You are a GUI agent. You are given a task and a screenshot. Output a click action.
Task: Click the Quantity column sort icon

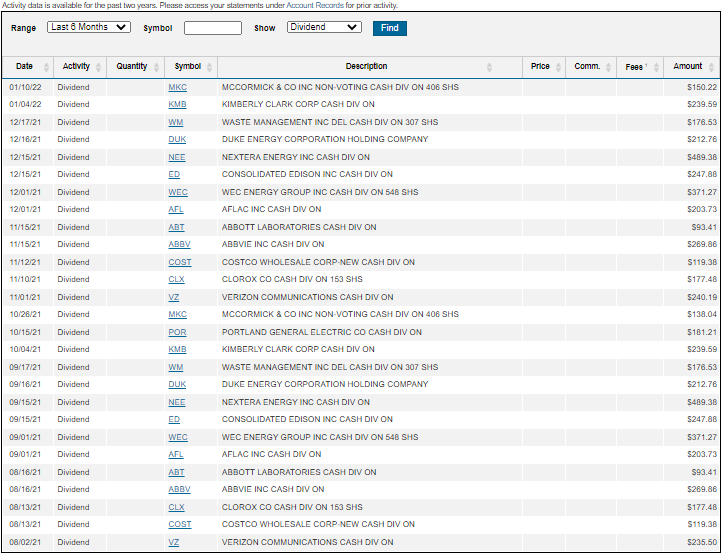click(x=156, y=67)
